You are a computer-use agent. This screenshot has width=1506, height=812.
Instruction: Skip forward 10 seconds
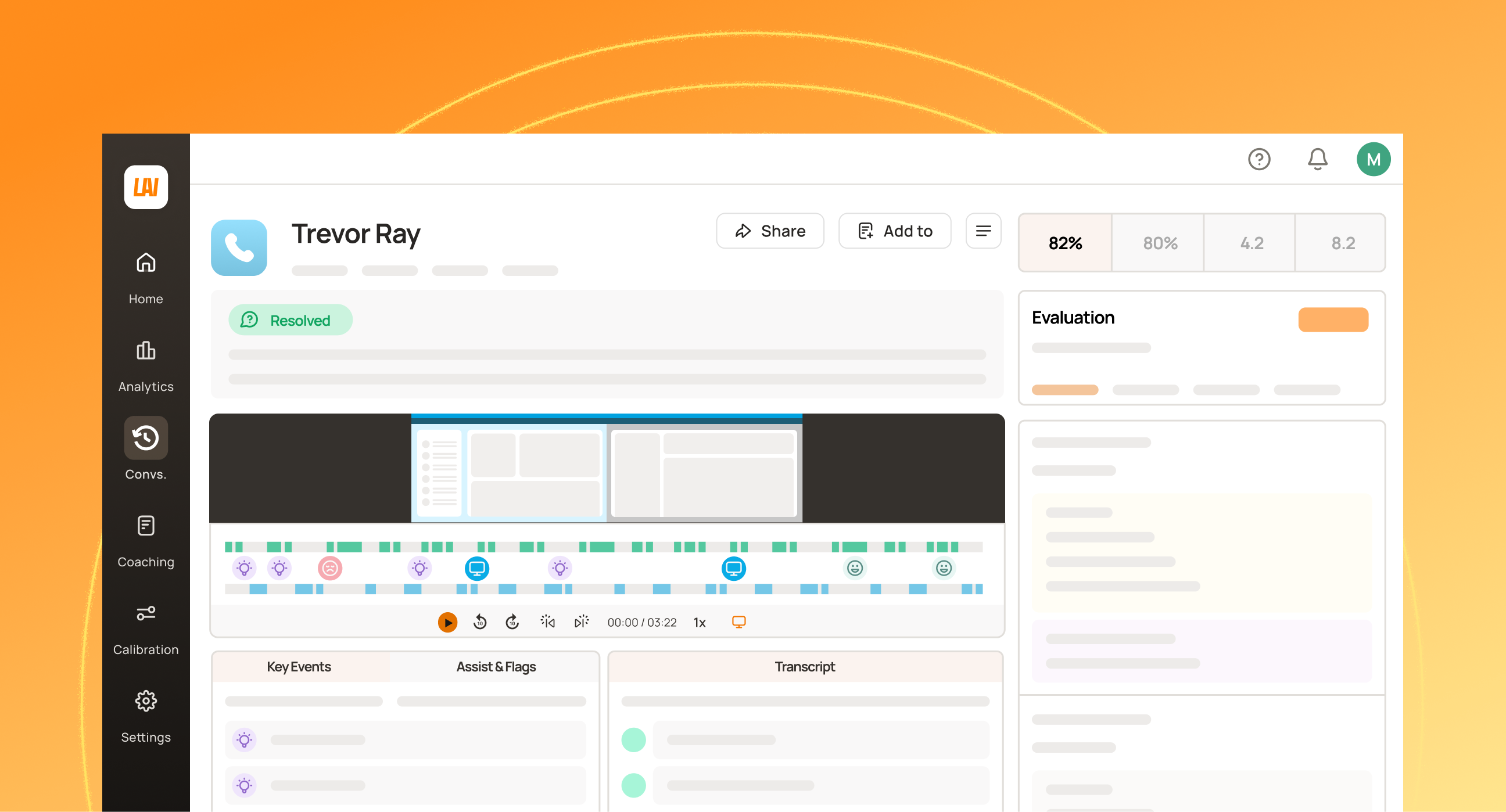[512, 622]
